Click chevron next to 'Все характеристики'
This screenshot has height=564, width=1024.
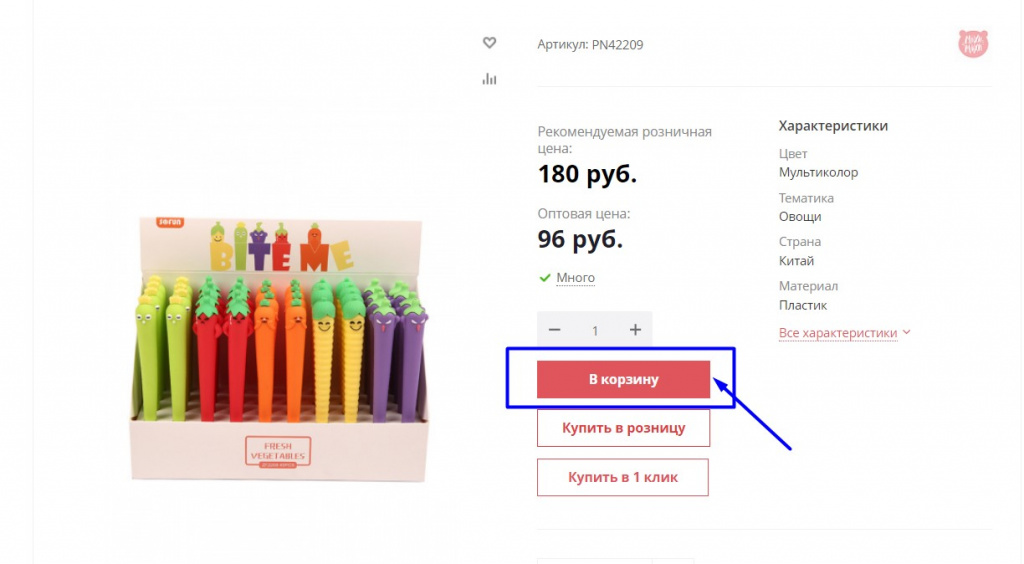click(906, 332)
